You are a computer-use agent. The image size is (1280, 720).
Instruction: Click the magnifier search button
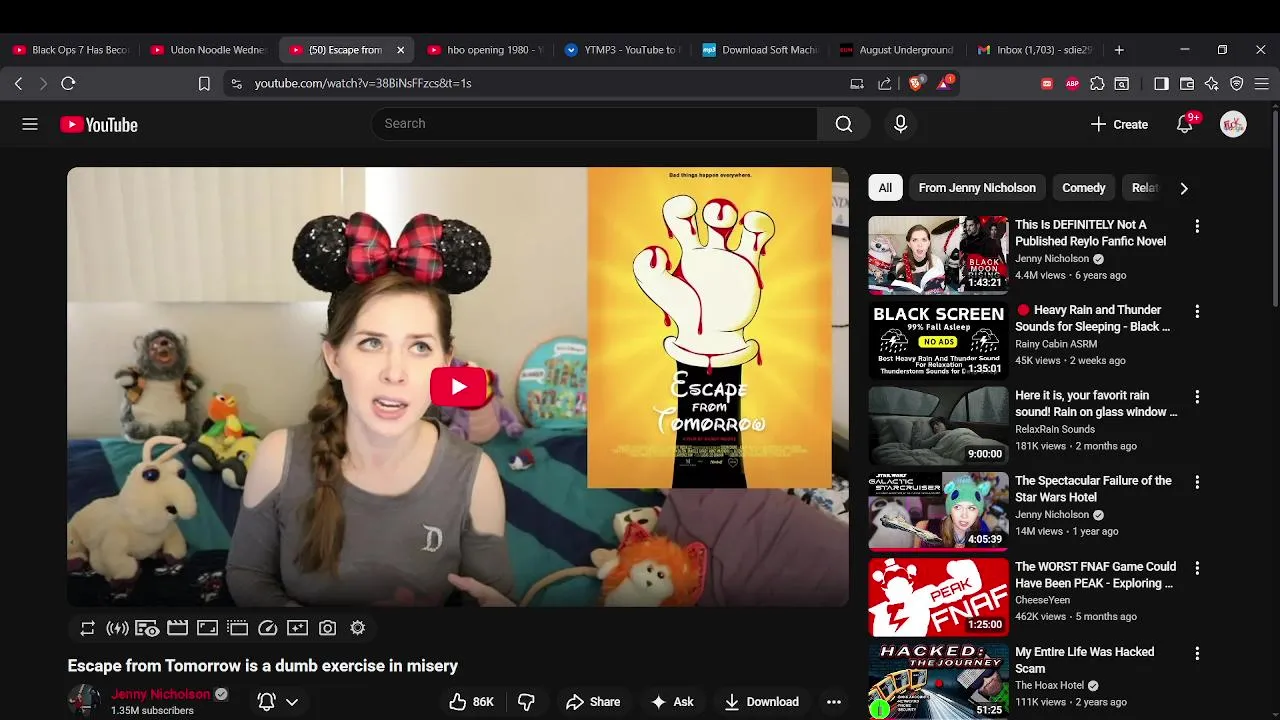click(844, 124)
